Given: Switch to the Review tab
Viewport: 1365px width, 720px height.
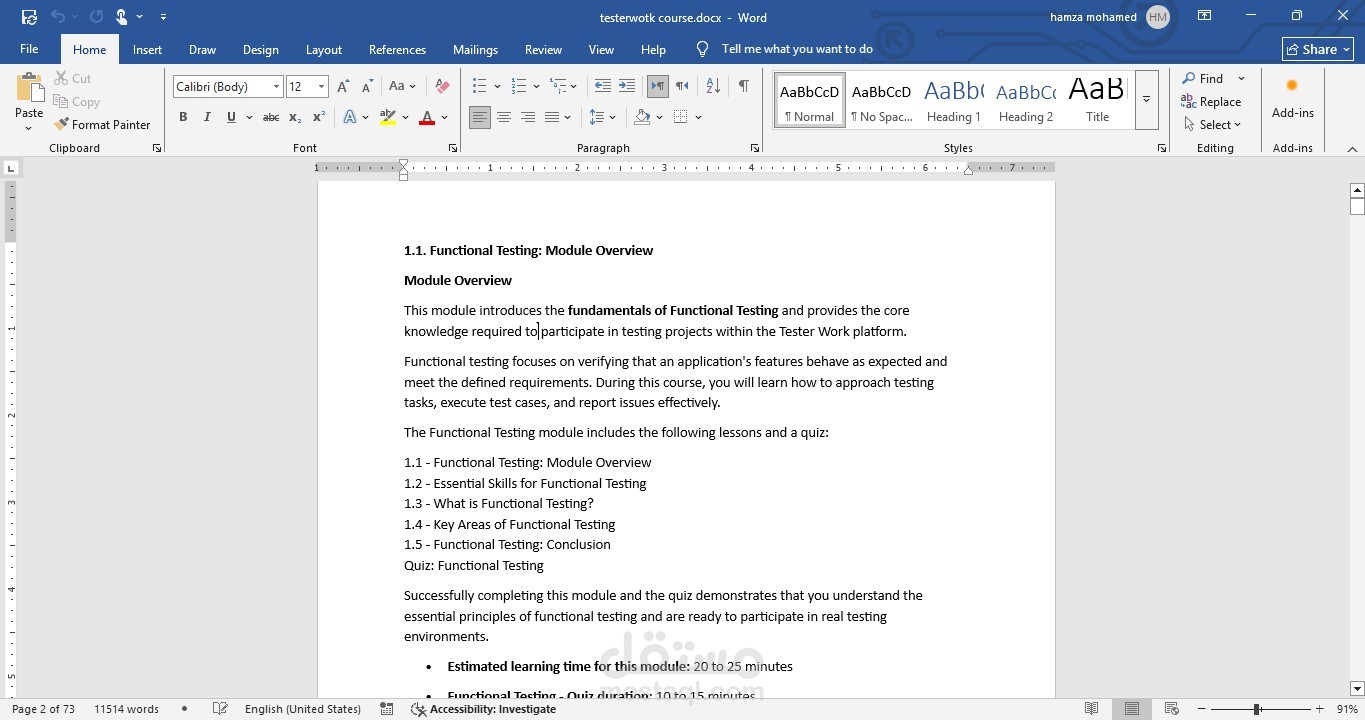Looking at the screenshot, I should click(543, 49).
